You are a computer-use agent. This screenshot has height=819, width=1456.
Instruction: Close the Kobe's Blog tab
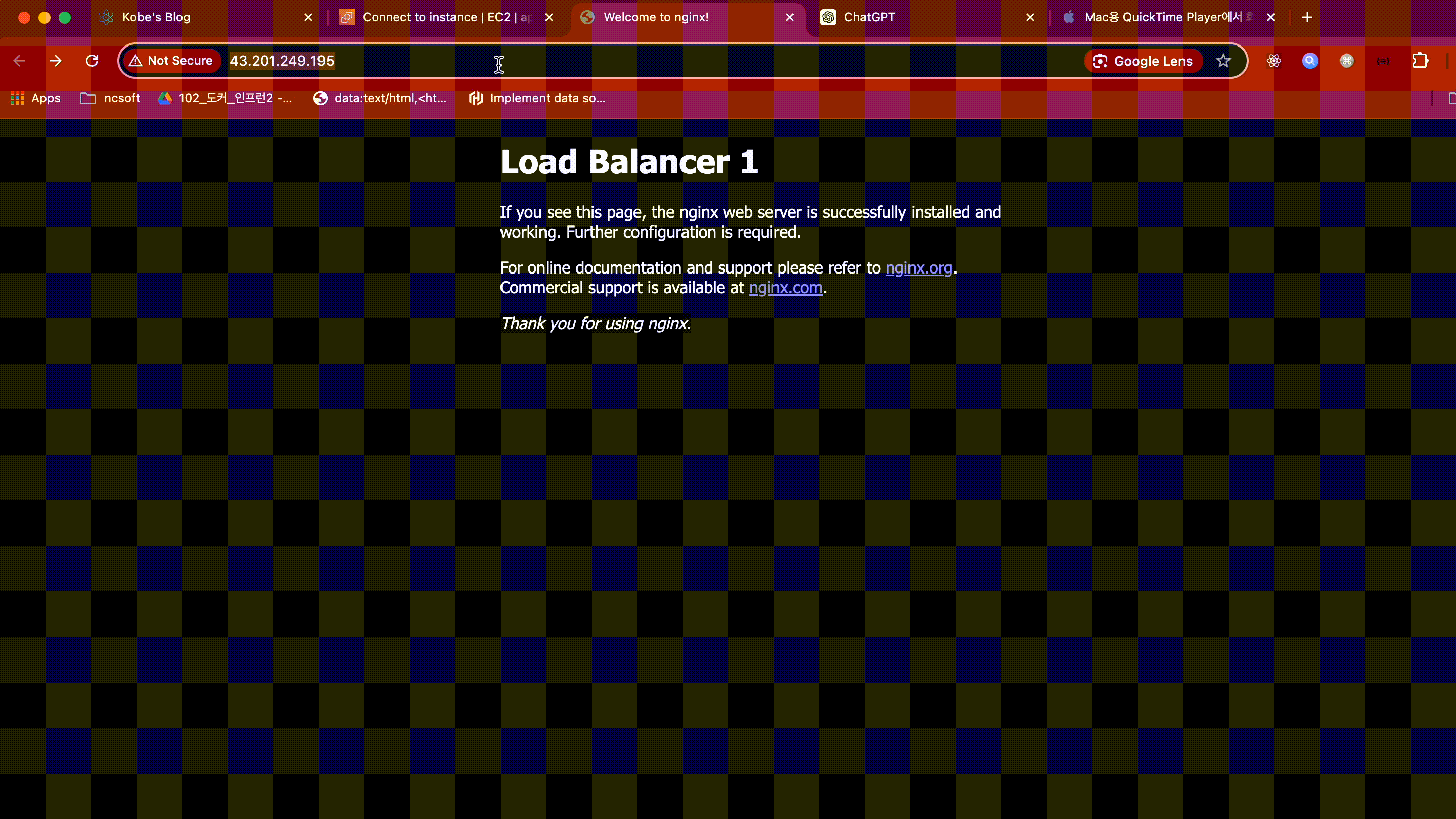pyautogui.click(x=308, y=18)
